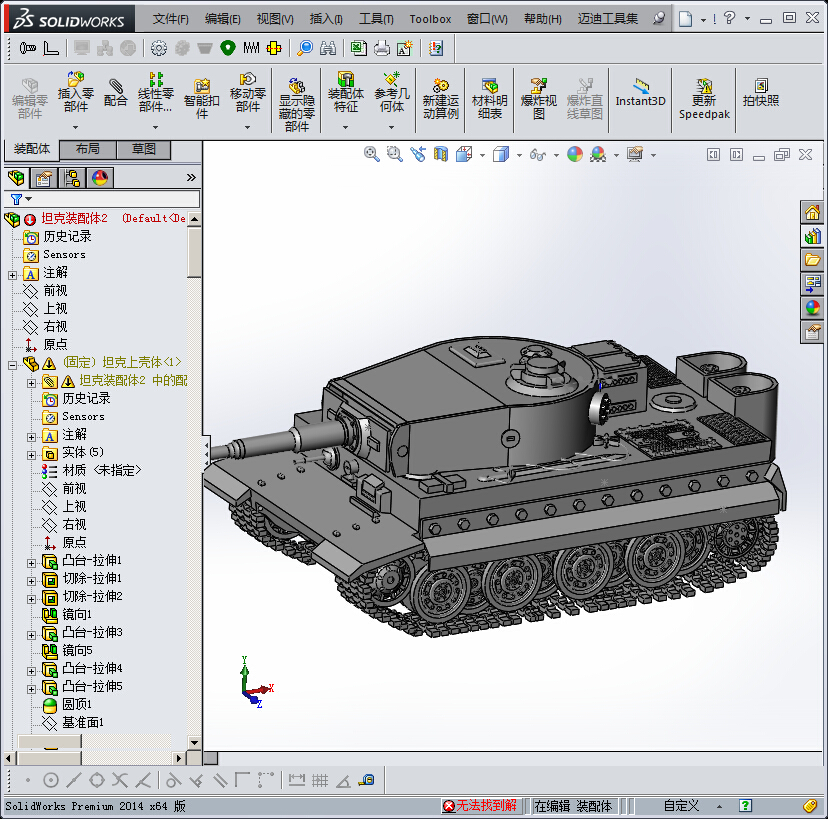Screen dimensions: 828x819
Task: Open the 工具(T) menu
Action: [376, 19]
